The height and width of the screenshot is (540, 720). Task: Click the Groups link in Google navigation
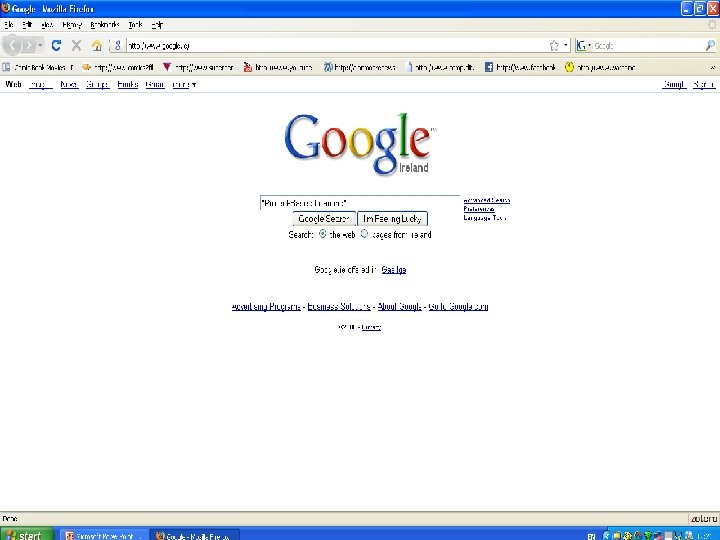point(97,84)
